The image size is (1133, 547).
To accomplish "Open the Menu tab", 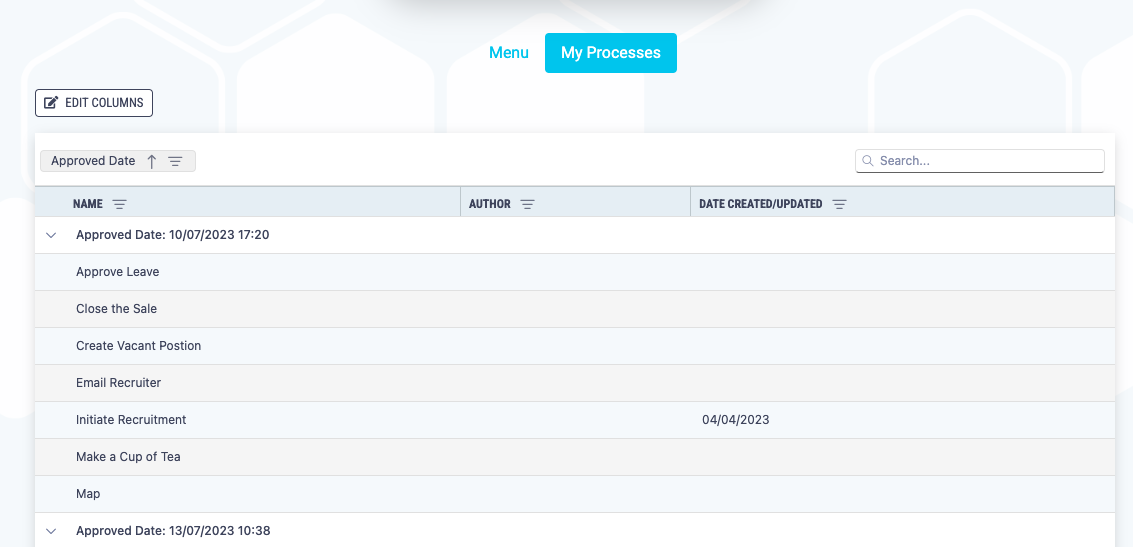I will coord(509,53).
